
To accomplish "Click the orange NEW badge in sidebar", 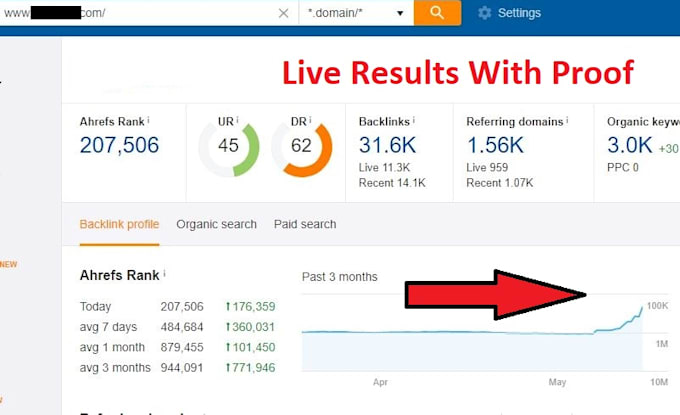I will (9, 265).
